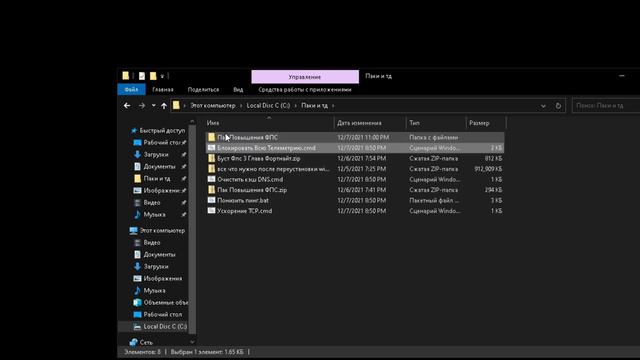Expand the chevron before Этот компьютер breadcrumb

pyautogui.click(x=184, y=106)
